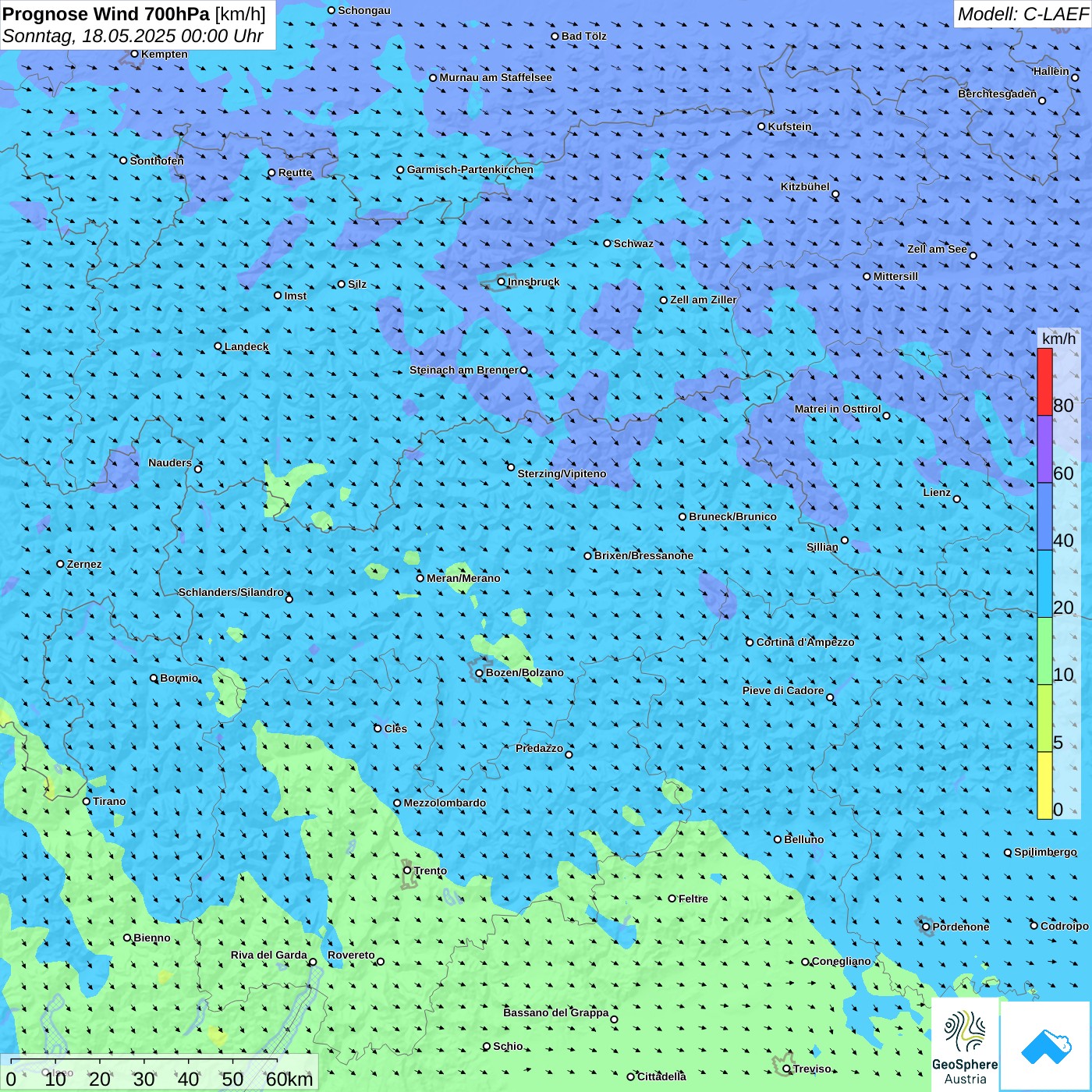
Task: Click the 'Mezzolombardo' label
Action: click(x=445, y=803)
